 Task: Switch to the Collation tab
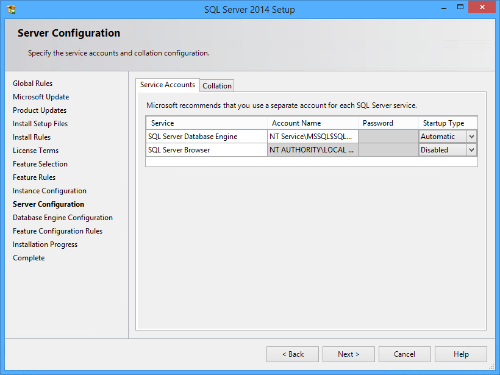point(217,86)
